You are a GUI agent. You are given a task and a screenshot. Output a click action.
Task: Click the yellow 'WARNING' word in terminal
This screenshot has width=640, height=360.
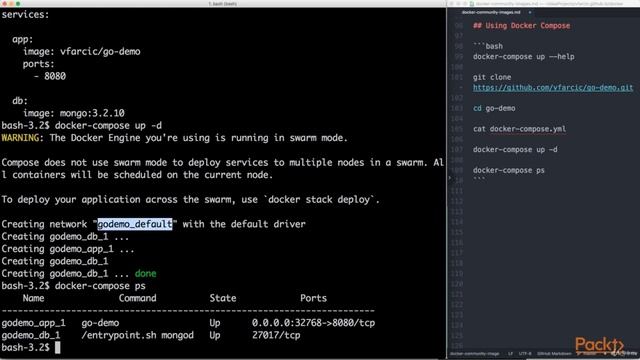tap(20, 138)
